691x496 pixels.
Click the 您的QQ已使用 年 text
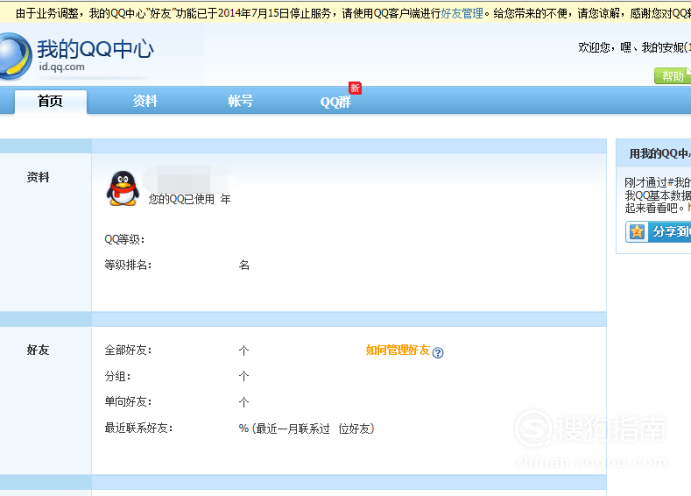(189, 200)
